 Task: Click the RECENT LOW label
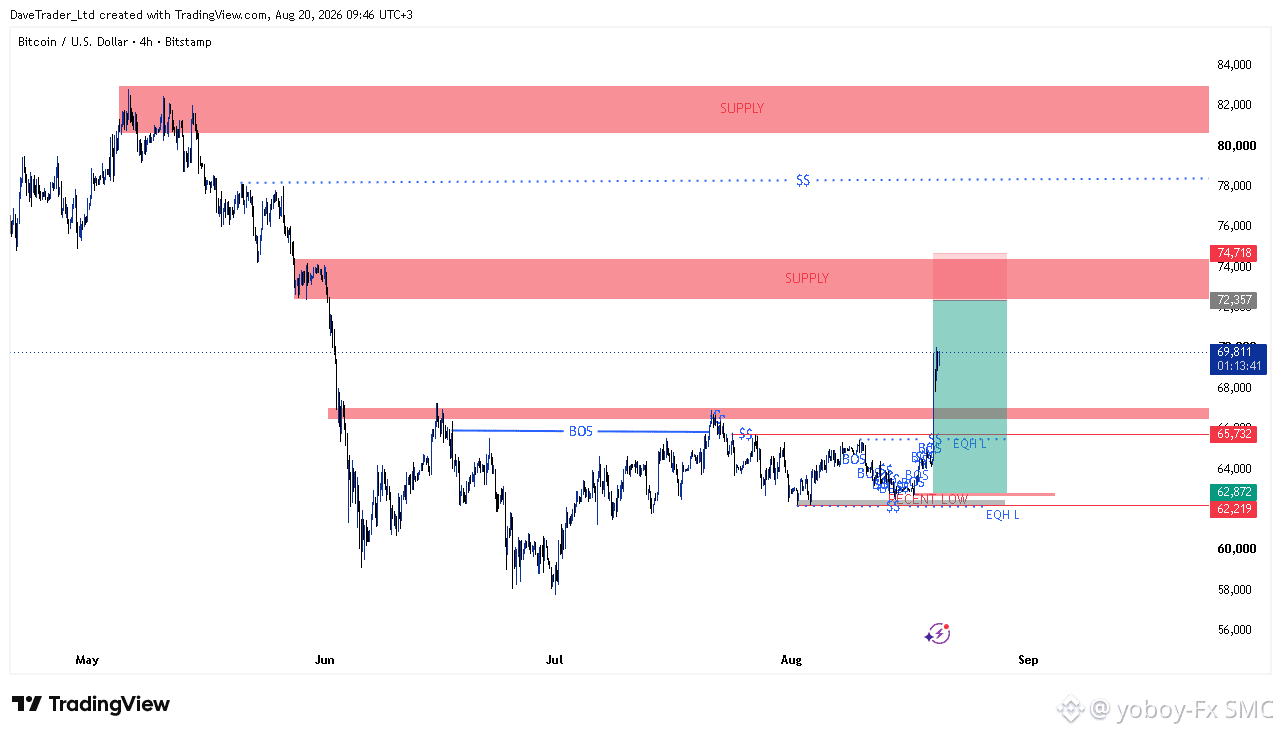(x=928, y=498)
